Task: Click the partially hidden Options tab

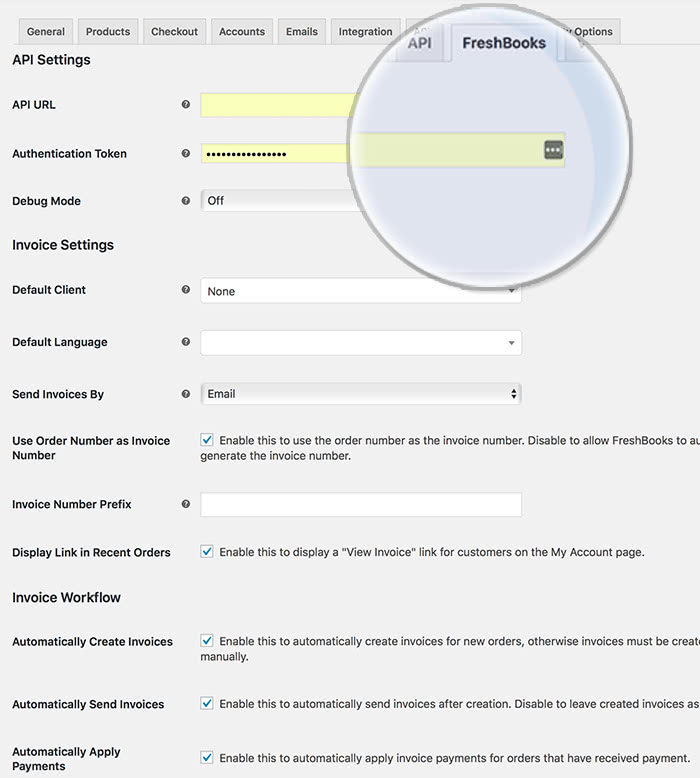Action: point(592,32)
